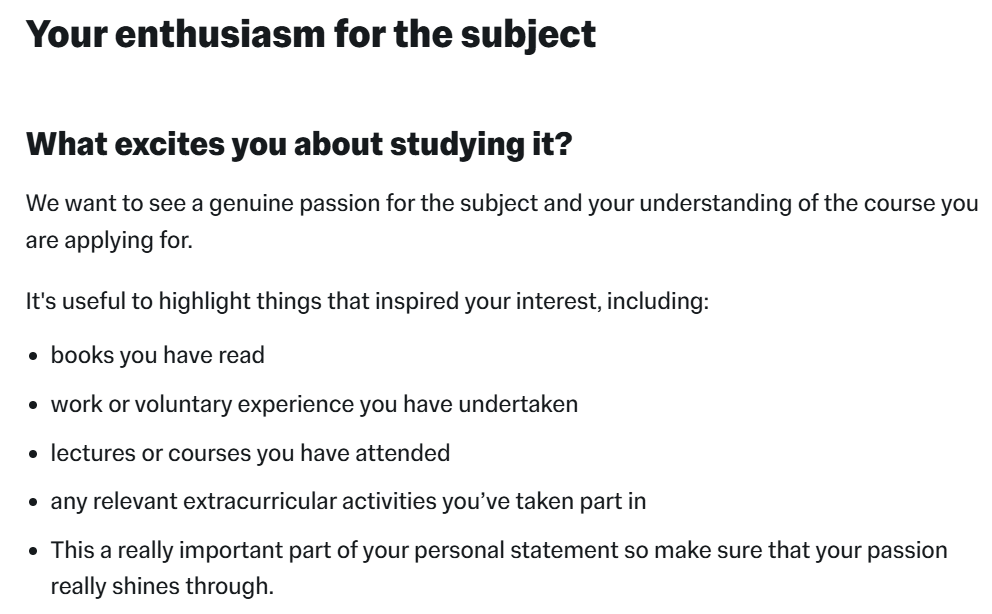Viewport: 992px width, 614px height.
Task: Click the bullet dot before "any relevant extracurricular"
Action: coord(34,502)
